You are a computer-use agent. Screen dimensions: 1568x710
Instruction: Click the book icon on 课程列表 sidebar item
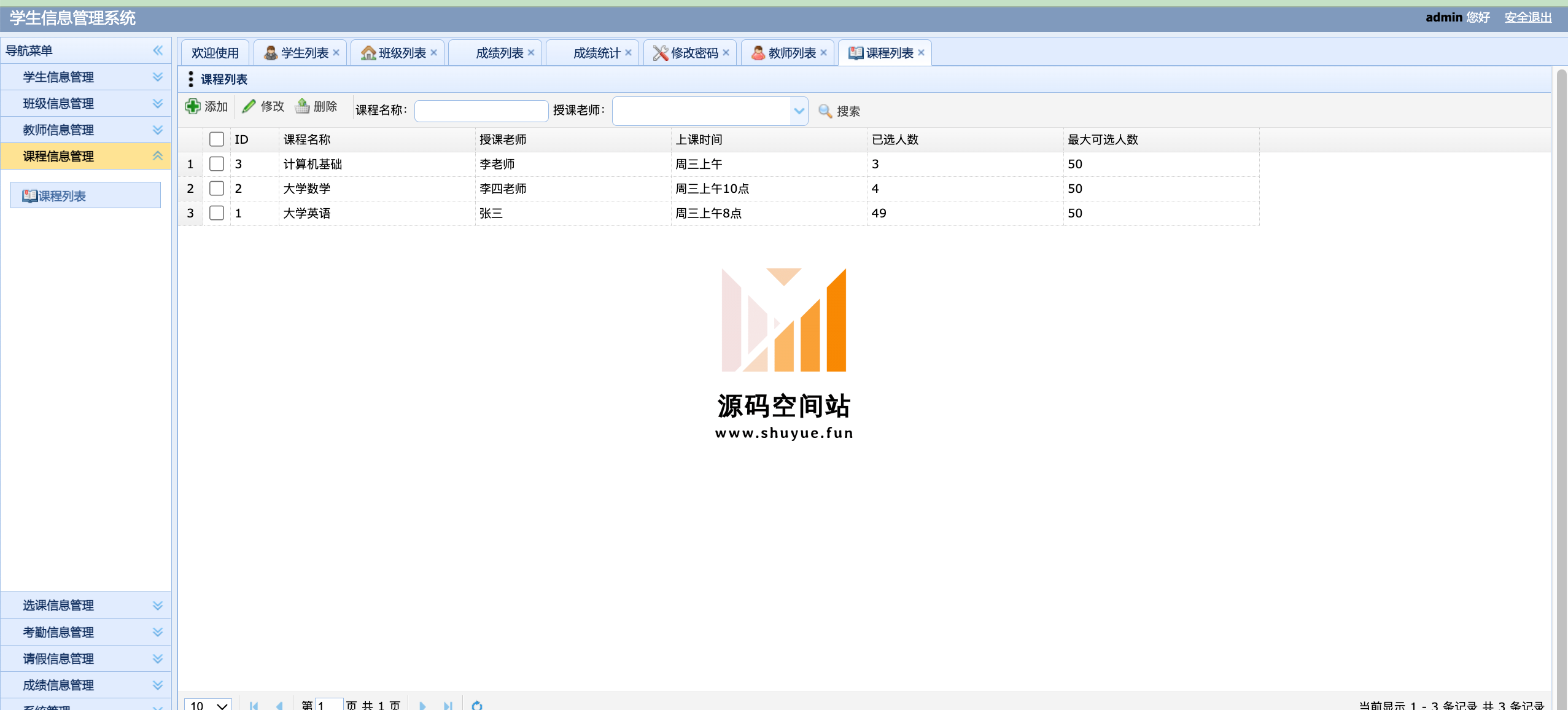(29, 196)
